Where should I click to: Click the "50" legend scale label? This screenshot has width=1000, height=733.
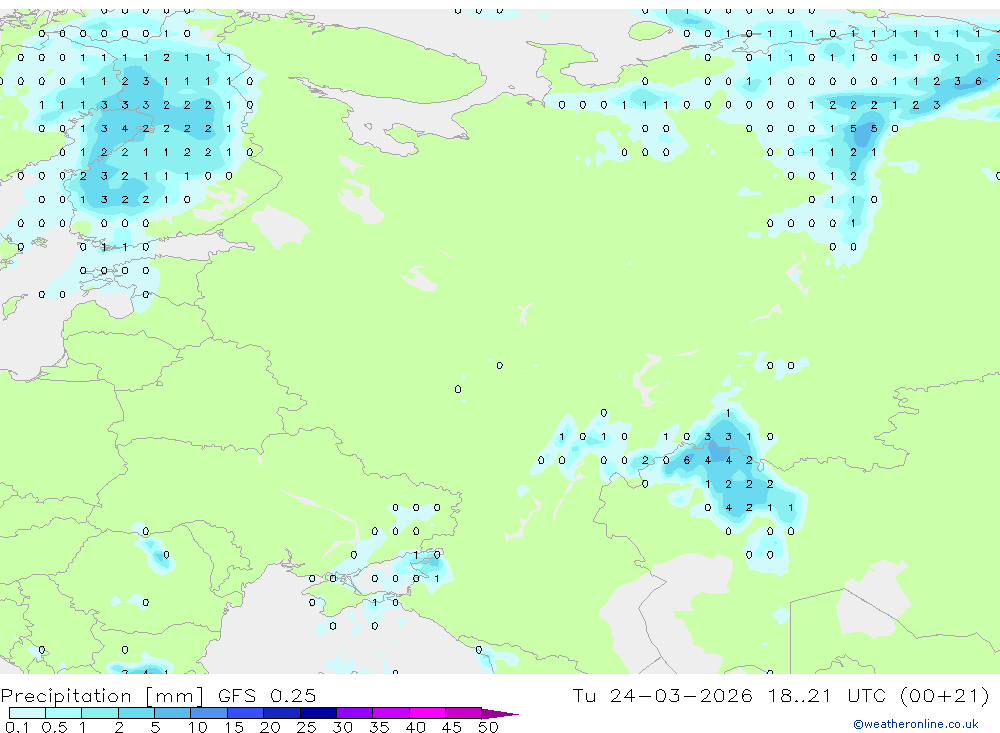pyautogui.click(x=488, y=727)
